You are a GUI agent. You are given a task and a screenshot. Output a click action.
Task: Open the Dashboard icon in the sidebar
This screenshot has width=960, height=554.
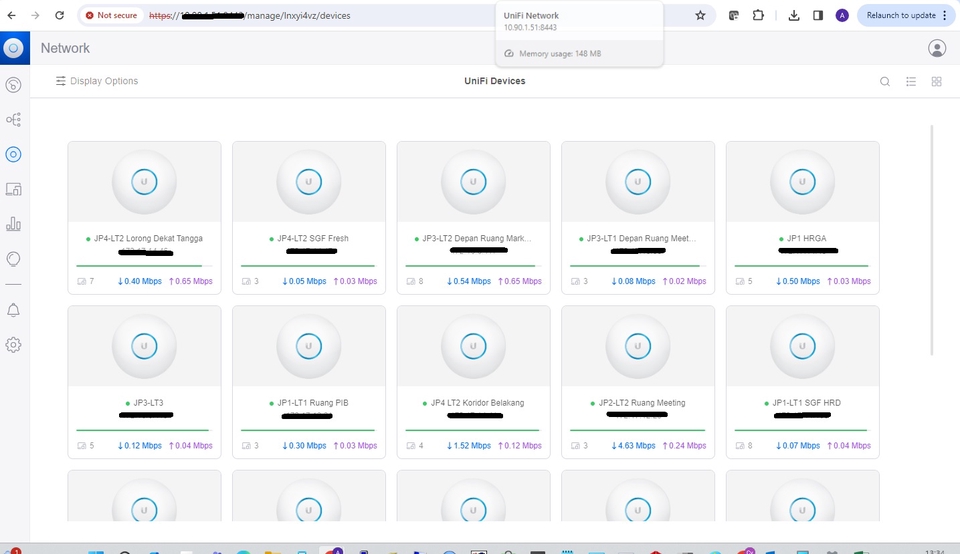13,84
